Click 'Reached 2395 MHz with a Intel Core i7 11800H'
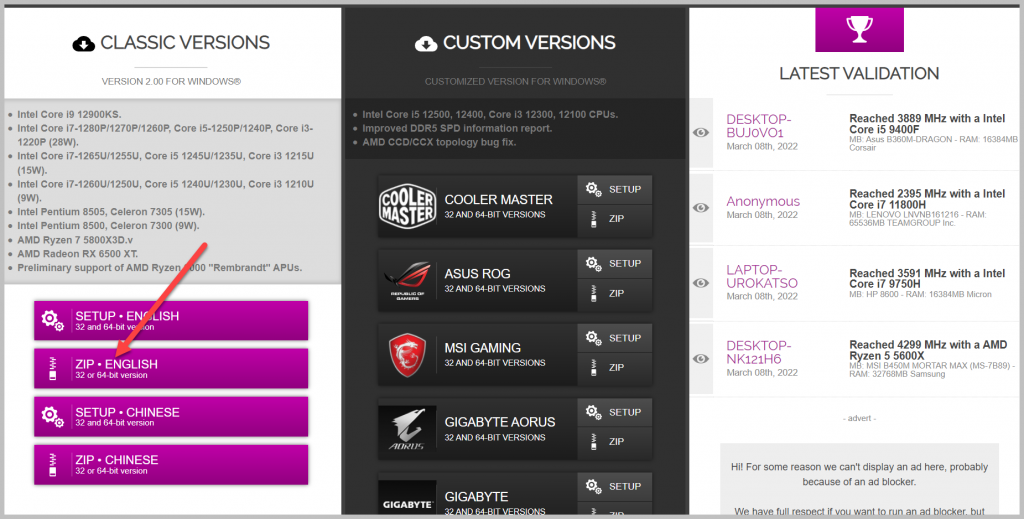The width and height of the screenshot is (1024, 519). (x=927, y=199)
